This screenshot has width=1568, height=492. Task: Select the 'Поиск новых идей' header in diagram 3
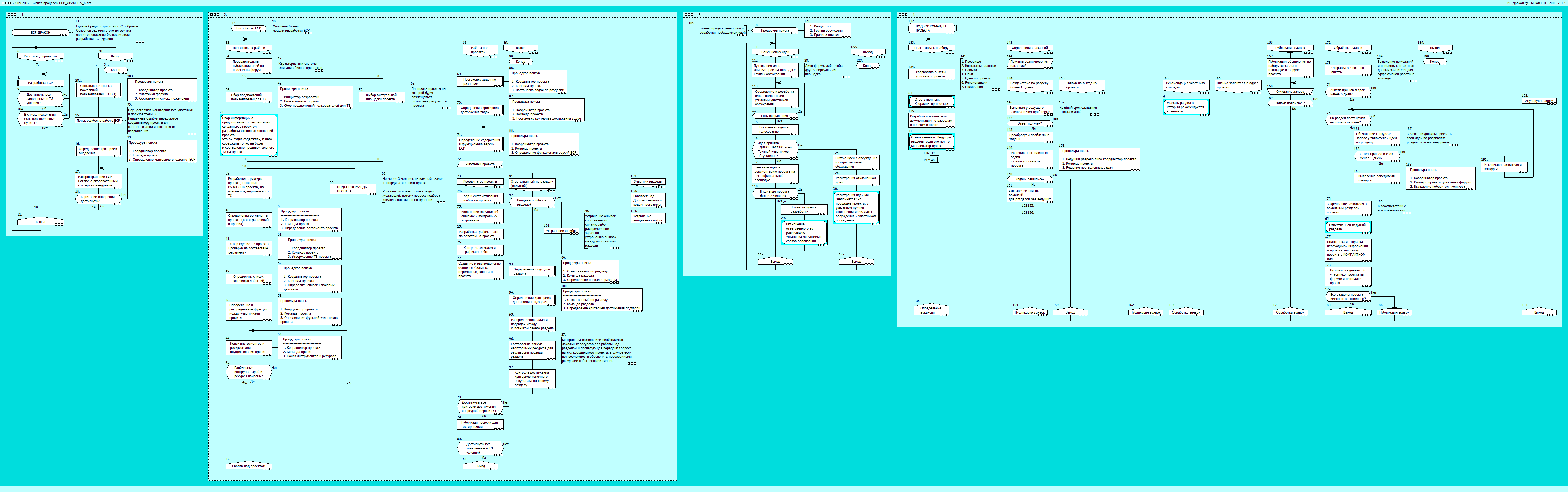pos(775,52)
